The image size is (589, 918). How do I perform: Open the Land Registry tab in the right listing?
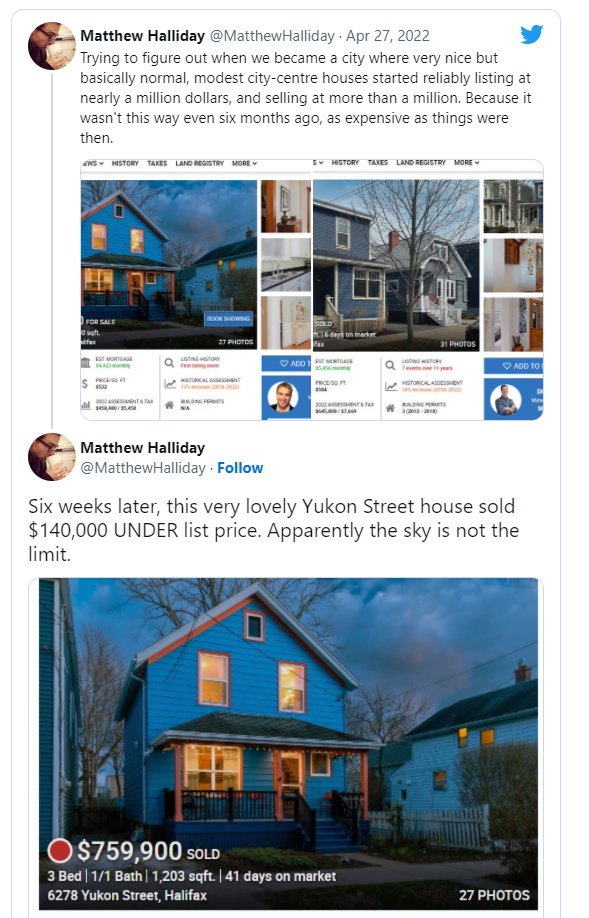tap(421, 162)
